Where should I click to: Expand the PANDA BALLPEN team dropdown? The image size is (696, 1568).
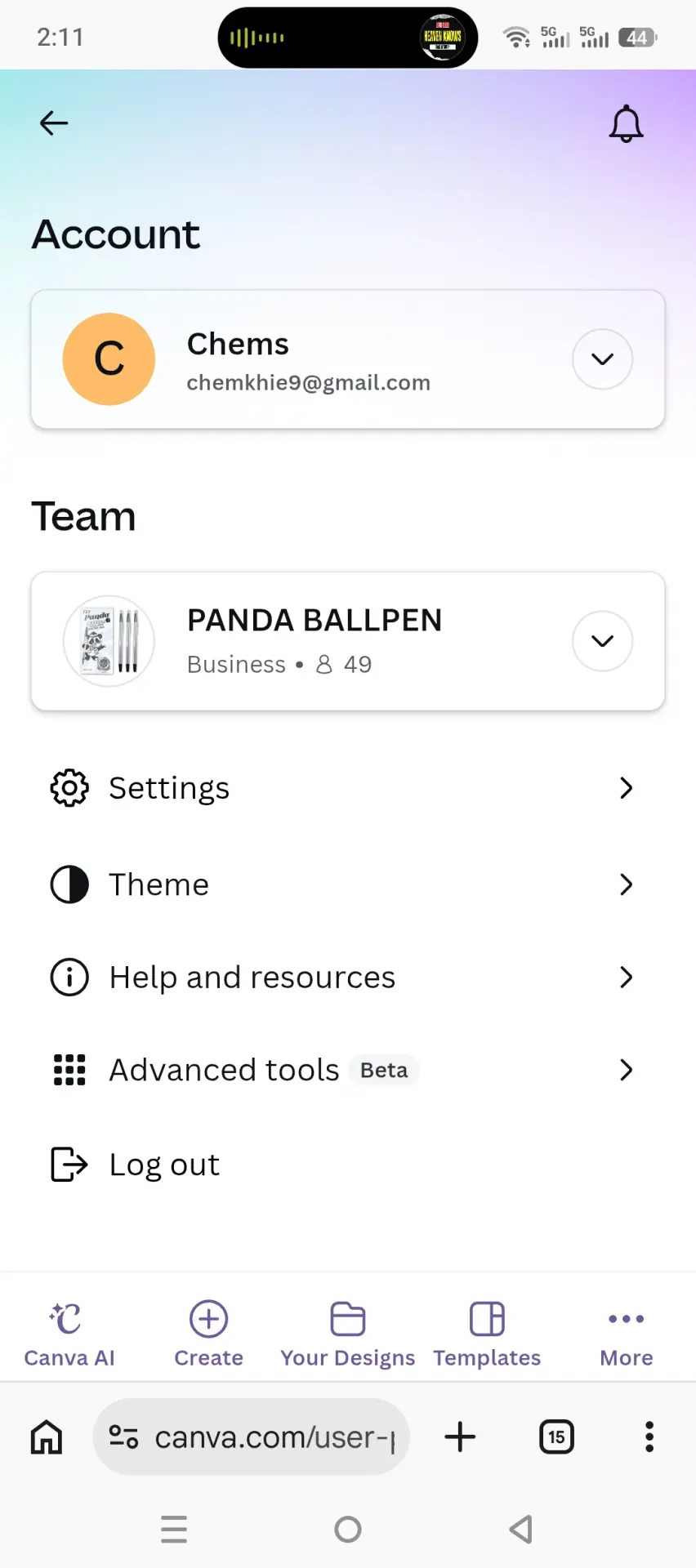(x=602, y=641)
